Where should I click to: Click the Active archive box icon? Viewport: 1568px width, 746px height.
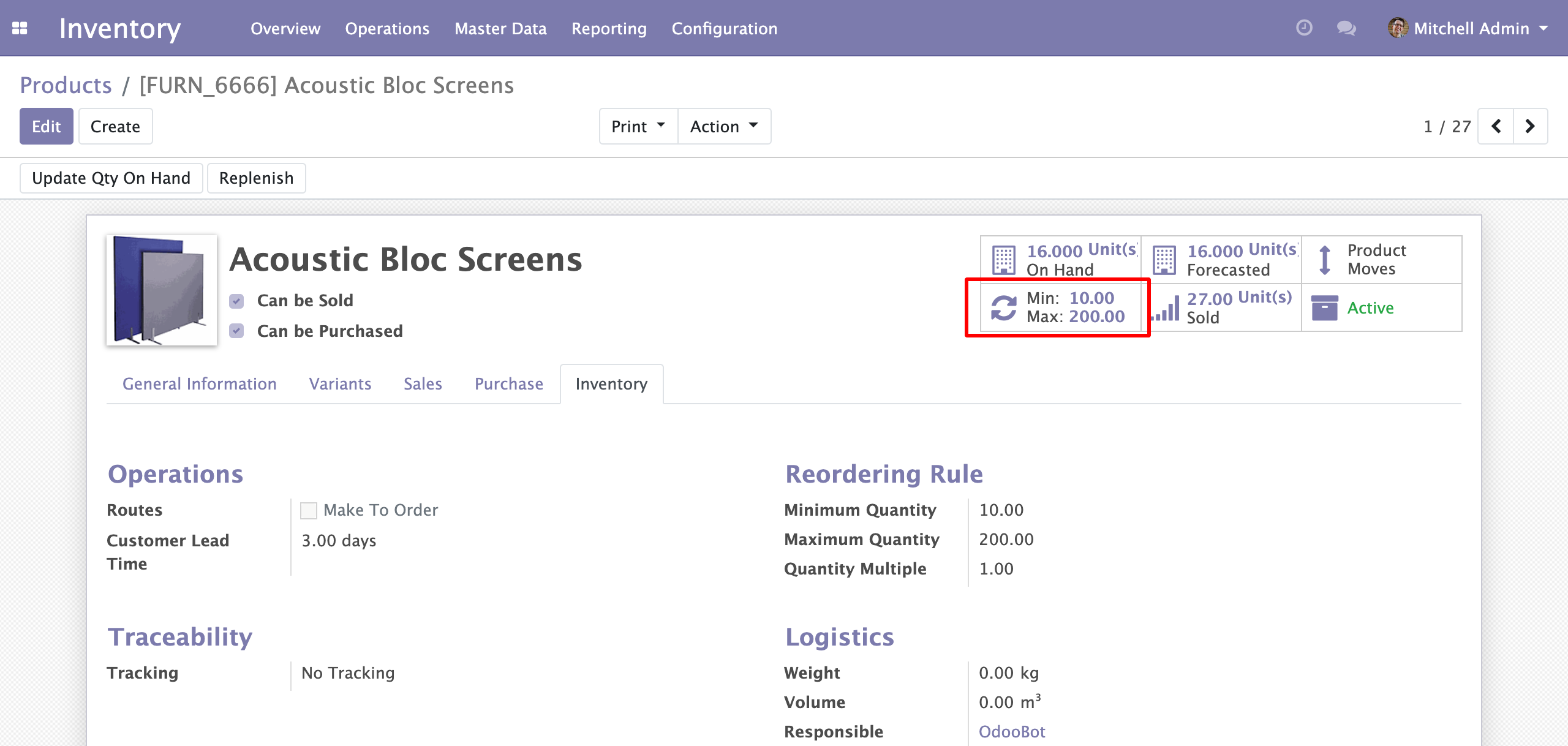tap(1324, 307)
